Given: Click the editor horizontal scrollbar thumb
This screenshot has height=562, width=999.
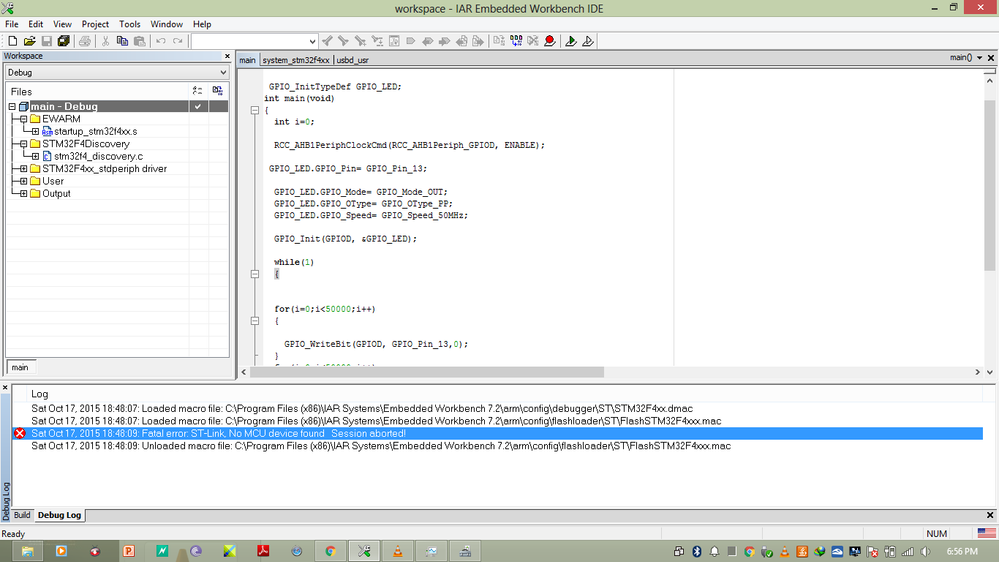Looking at the screenshot, I should tap(427, 372).
